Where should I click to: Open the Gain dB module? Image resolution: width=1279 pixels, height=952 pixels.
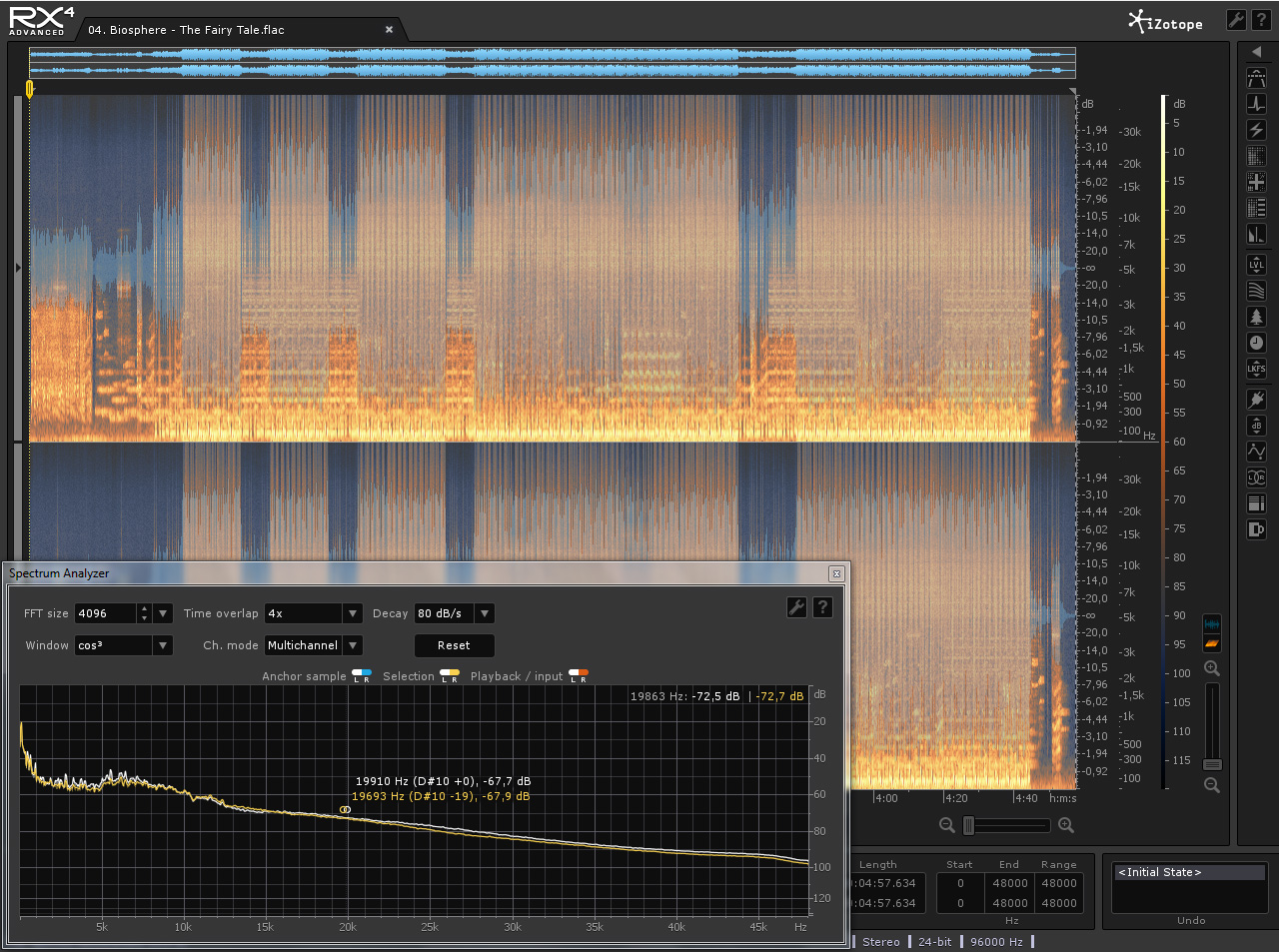(1256, 426)
